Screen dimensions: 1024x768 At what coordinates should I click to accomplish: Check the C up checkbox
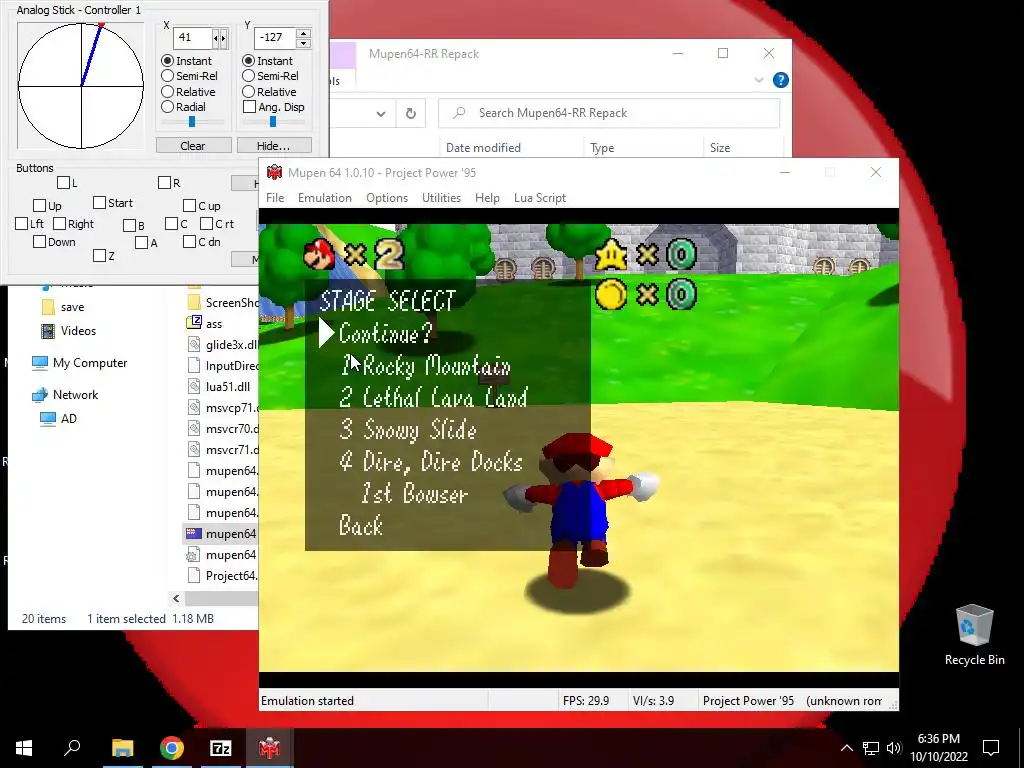(x=189, y=206)
